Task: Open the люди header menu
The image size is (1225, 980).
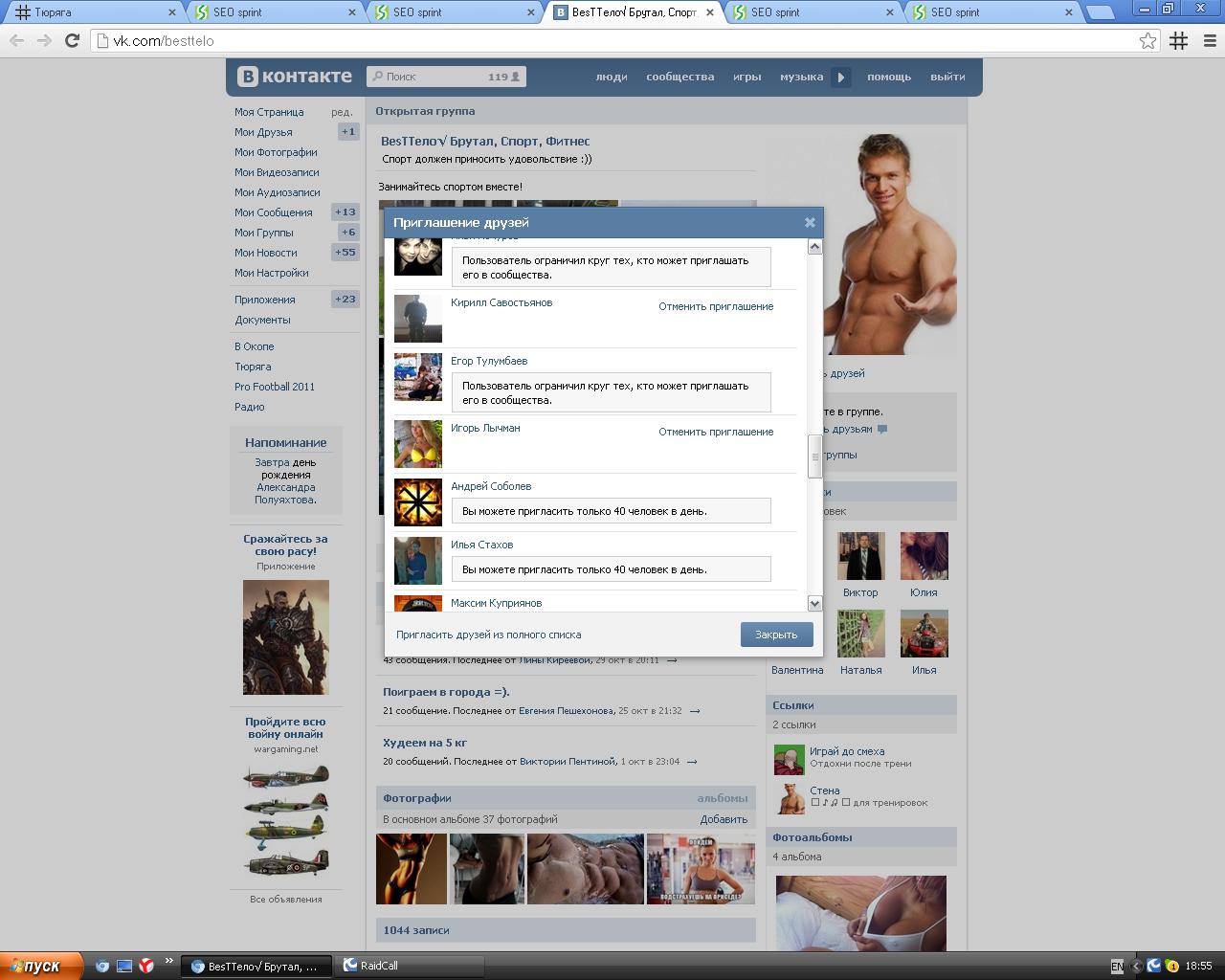Action: pos(612,77)
